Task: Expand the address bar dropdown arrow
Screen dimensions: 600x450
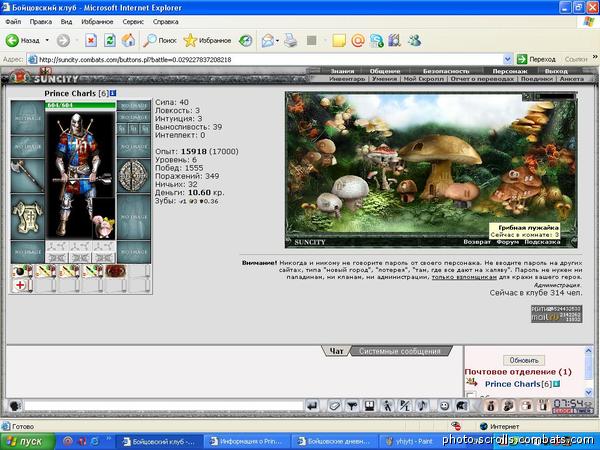Action: 507,59
